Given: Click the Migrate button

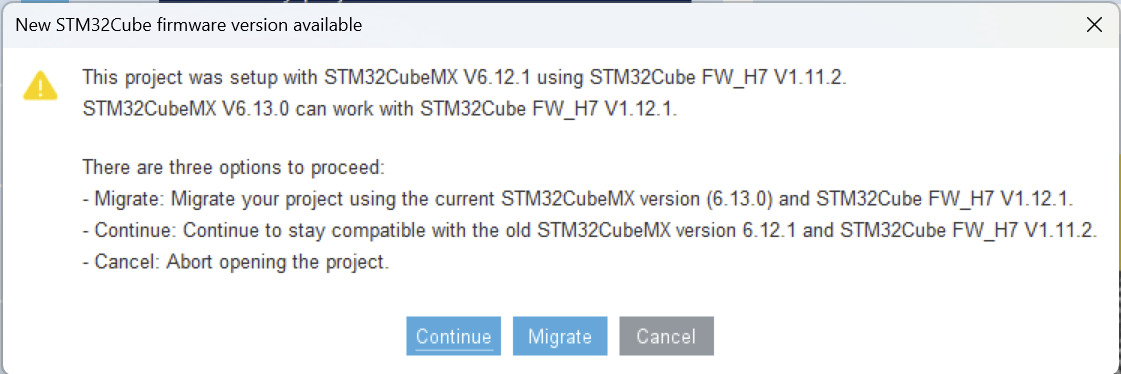Looking at the screenshot, I should [x=560, y=336].
